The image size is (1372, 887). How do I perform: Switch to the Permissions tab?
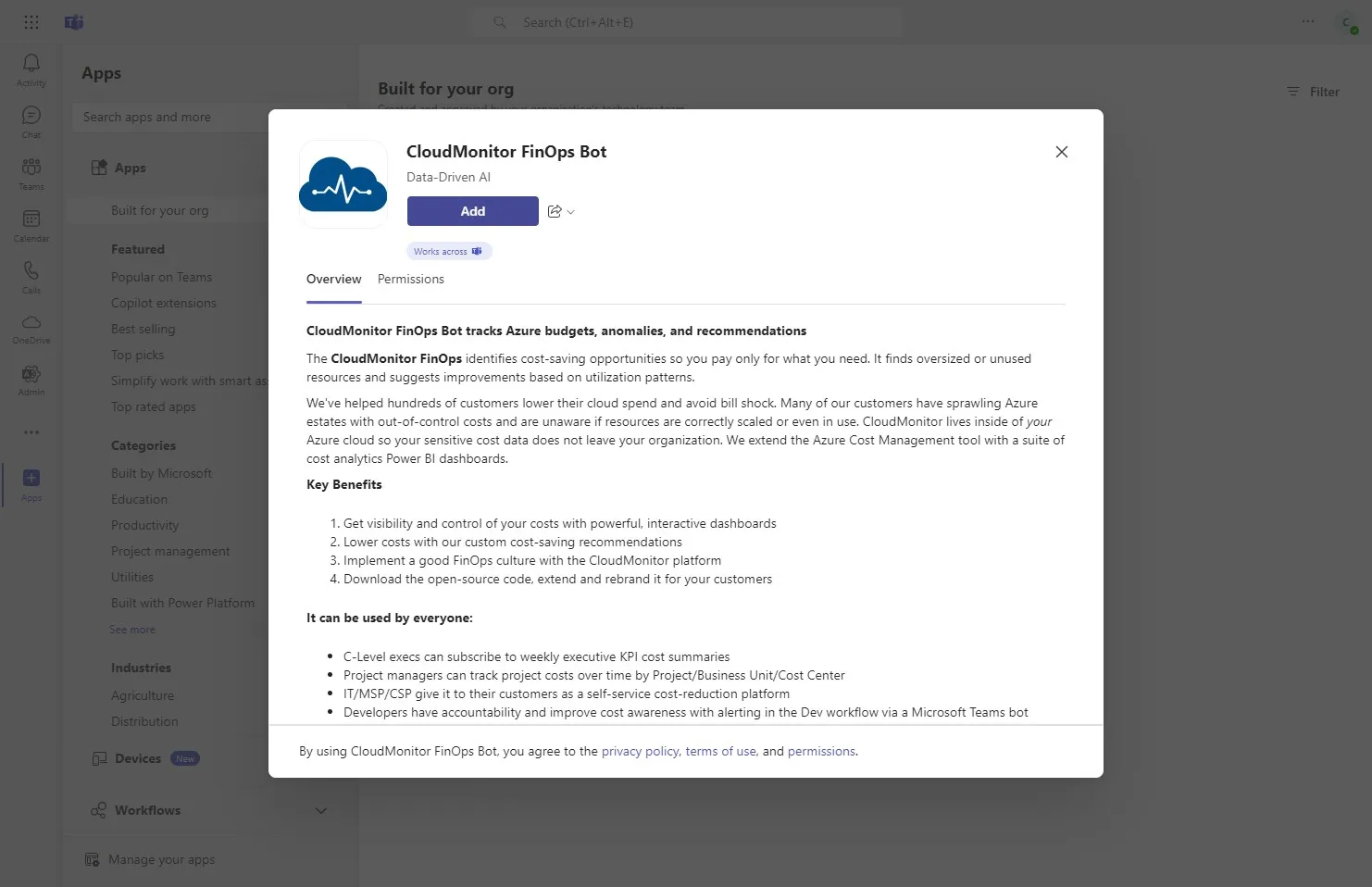pyautogui.click(x=411, y=280)
